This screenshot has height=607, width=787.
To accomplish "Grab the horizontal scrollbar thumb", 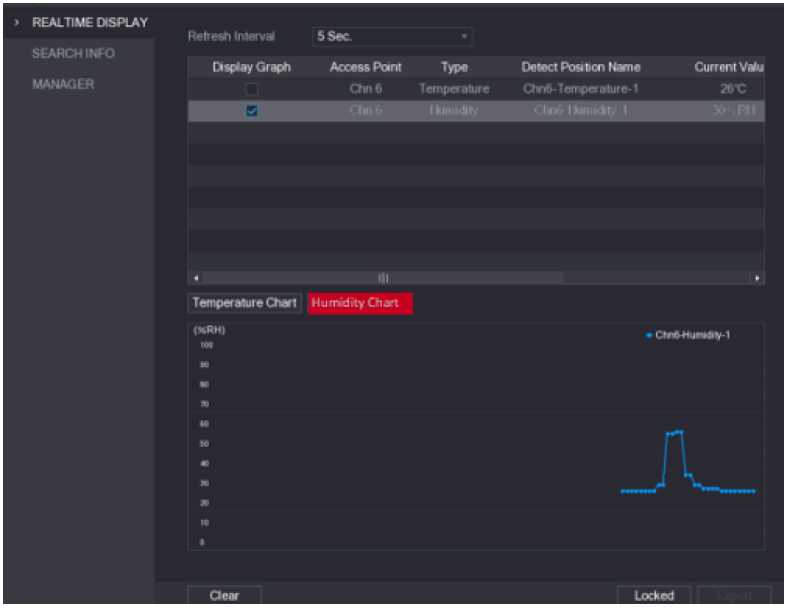I will (383, 278).
